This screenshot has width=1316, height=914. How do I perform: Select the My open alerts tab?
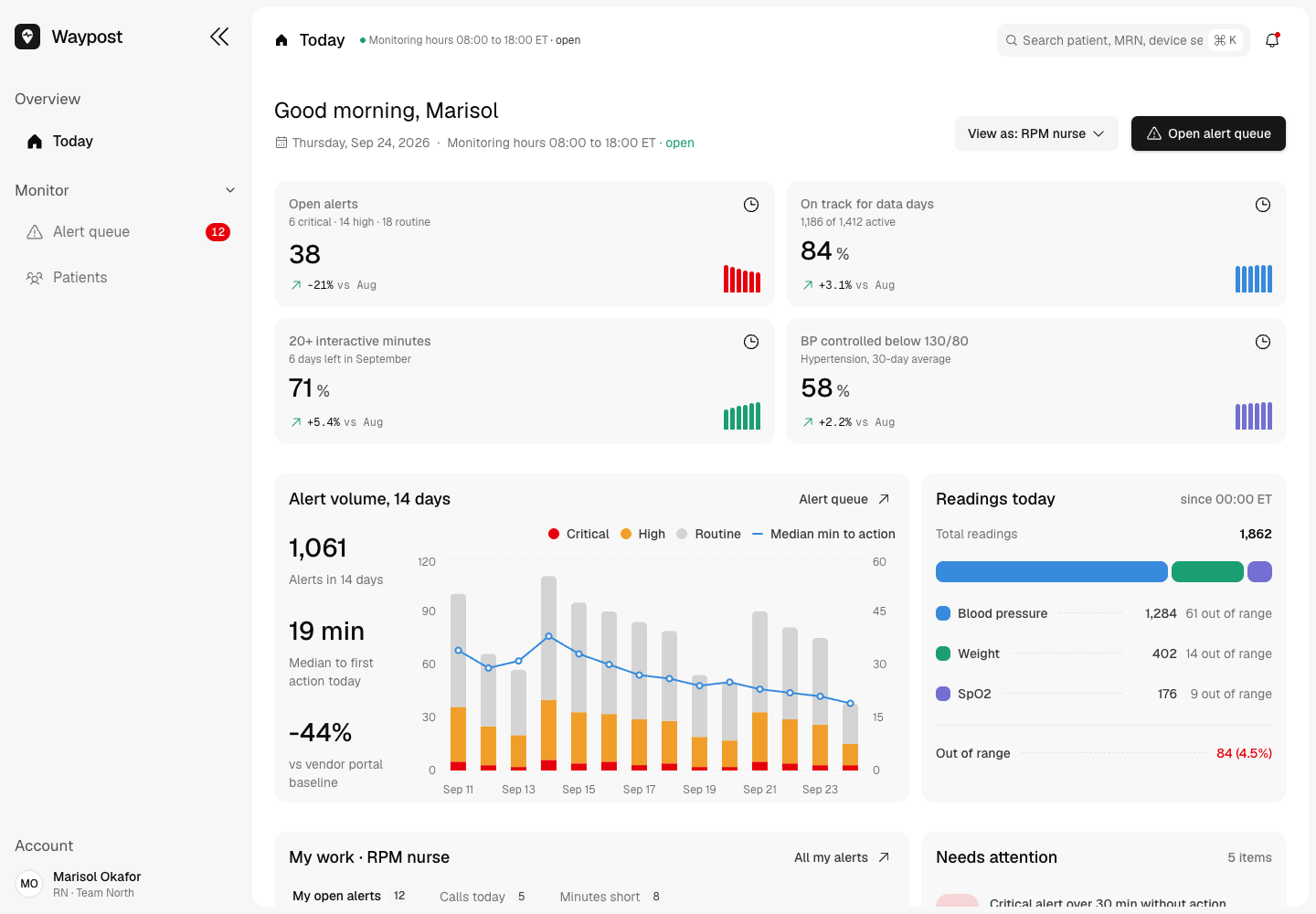click(348, 897)
